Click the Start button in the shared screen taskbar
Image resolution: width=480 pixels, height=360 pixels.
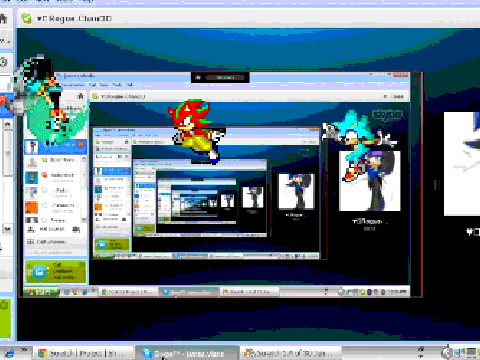41,292
